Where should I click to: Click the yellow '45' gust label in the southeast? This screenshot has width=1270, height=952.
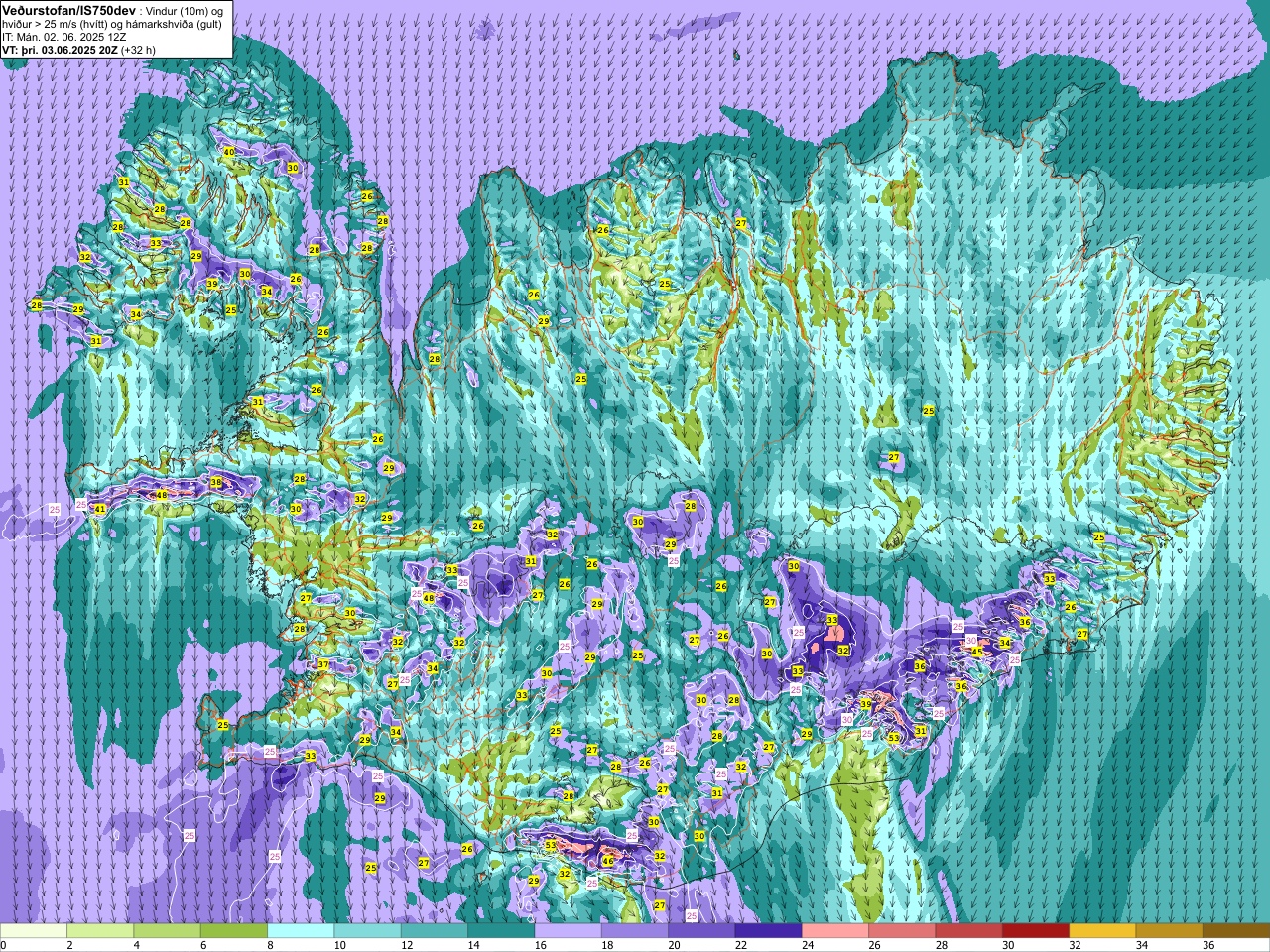[977, 652]
